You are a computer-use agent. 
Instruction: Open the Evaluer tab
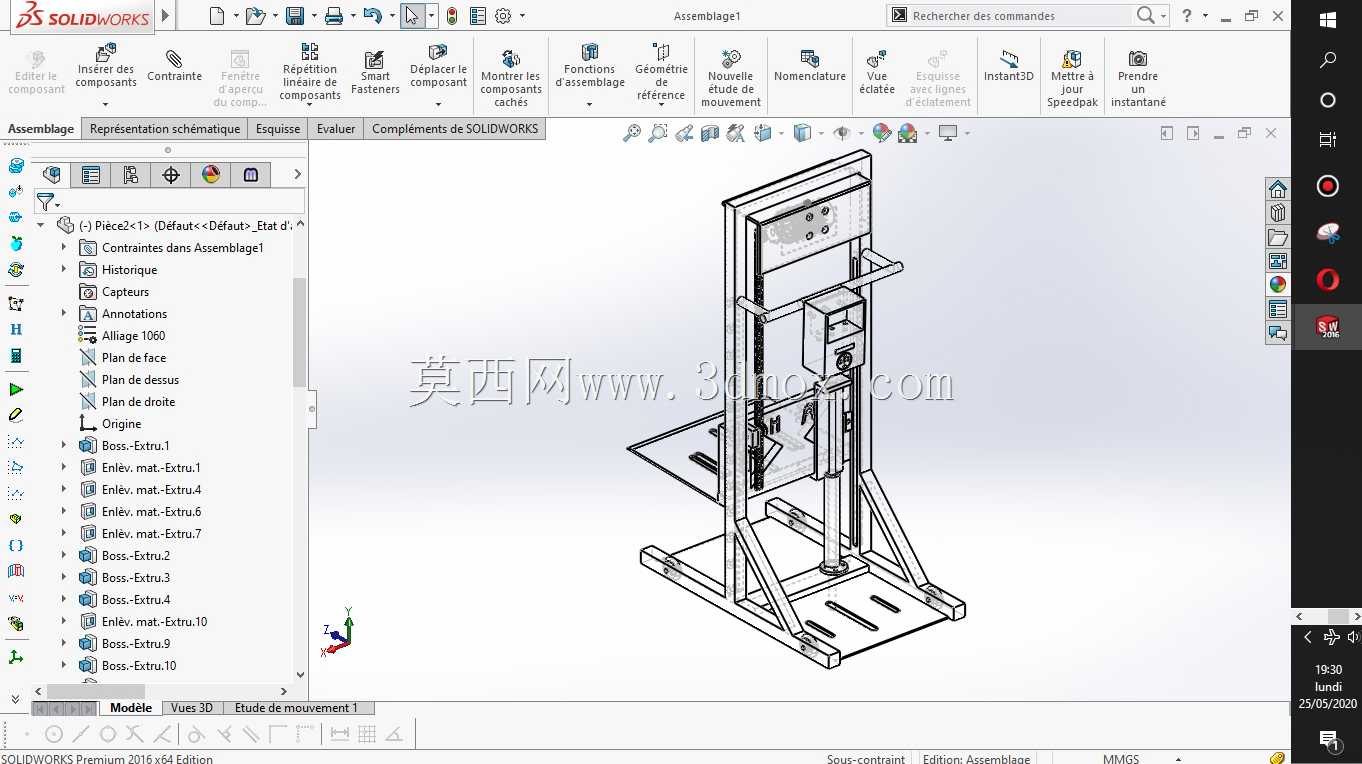coord(336,129)
